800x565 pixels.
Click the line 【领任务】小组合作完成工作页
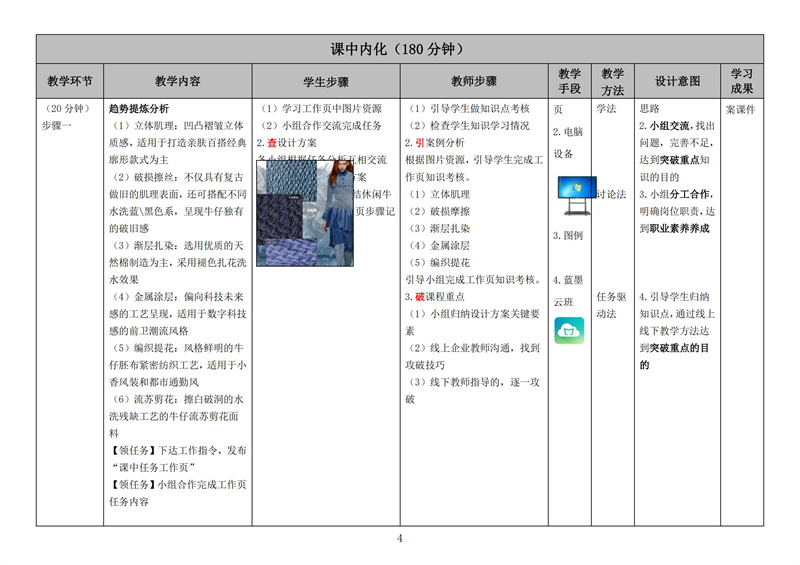(178, 485)
